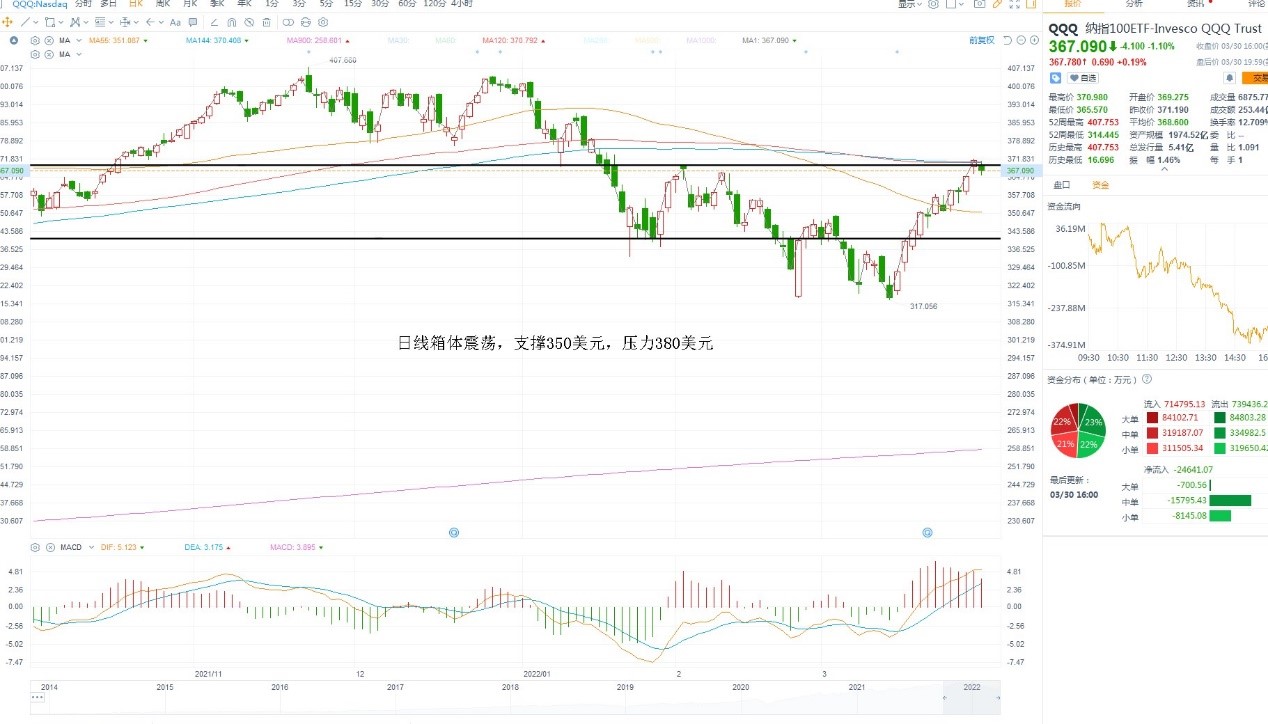Remove the first MA indicator

point(48,40)
